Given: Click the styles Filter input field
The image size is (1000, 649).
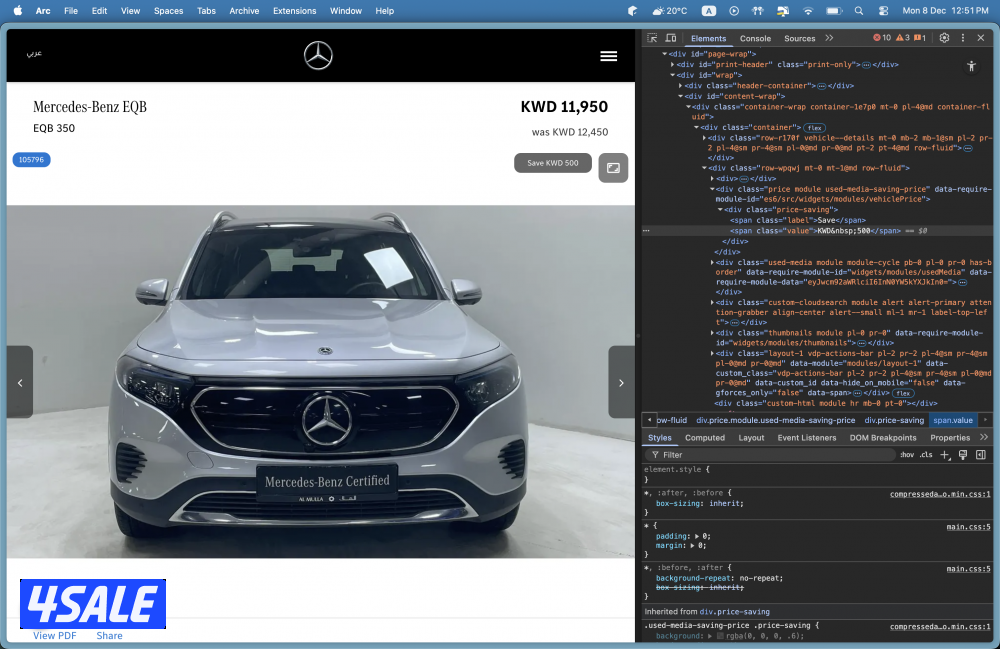Looking at the screenshot, I should 770,455.
